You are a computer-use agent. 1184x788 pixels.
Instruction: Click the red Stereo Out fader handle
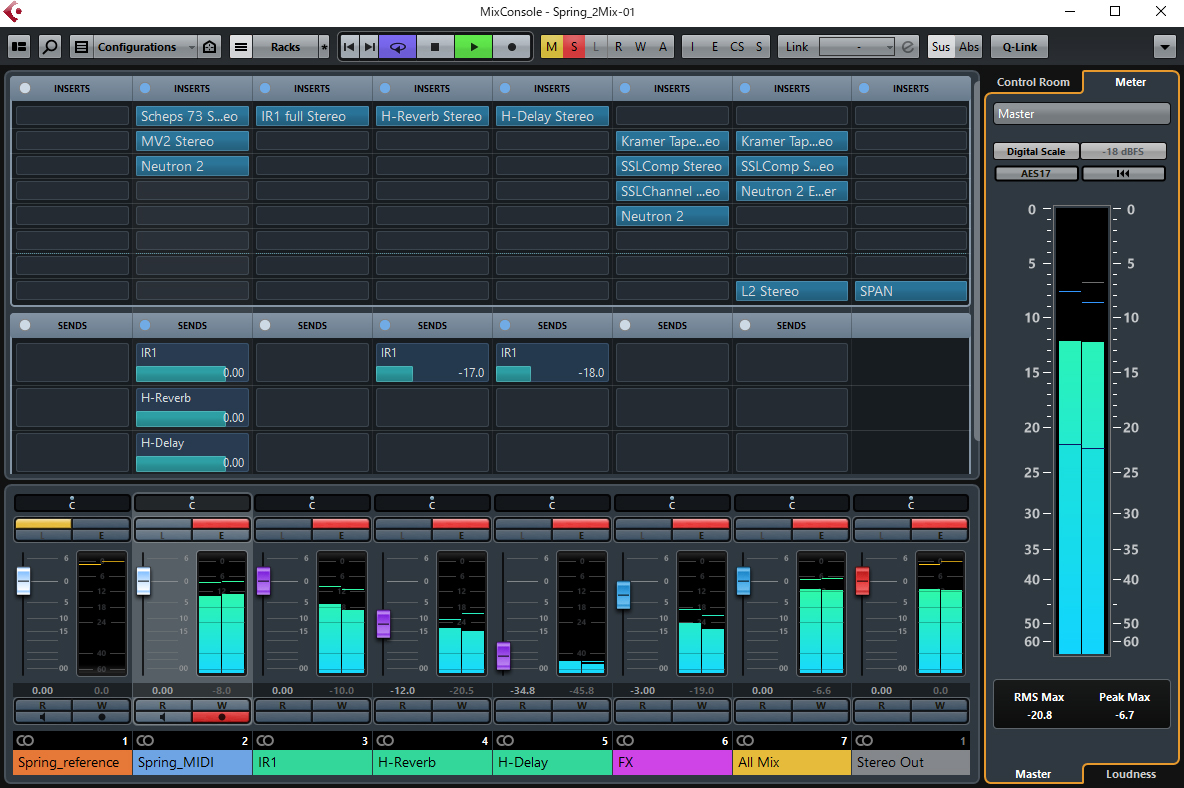tap(862, 581)
